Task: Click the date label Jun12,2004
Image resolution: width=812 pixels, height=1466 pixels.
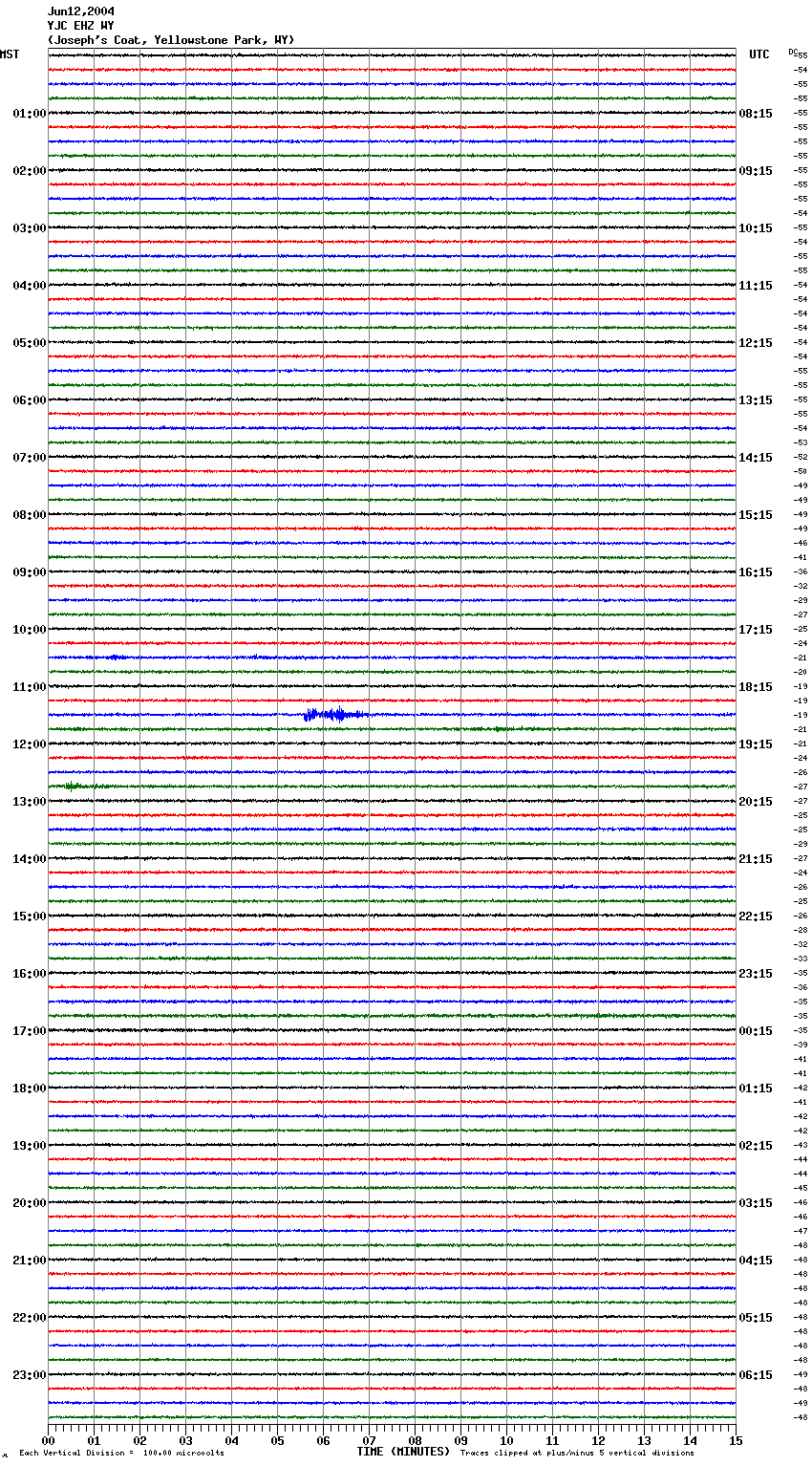Action: point(81,11)
